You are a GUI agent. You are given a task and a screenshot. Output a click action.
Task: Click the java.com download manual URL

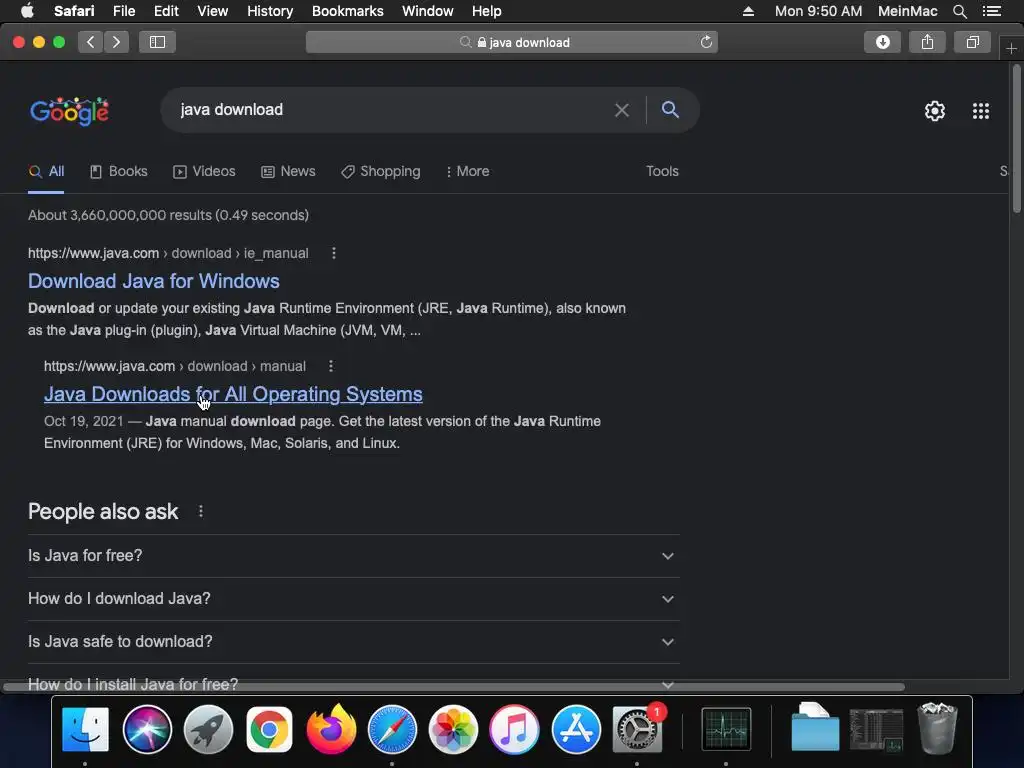[x=174, y=366]
